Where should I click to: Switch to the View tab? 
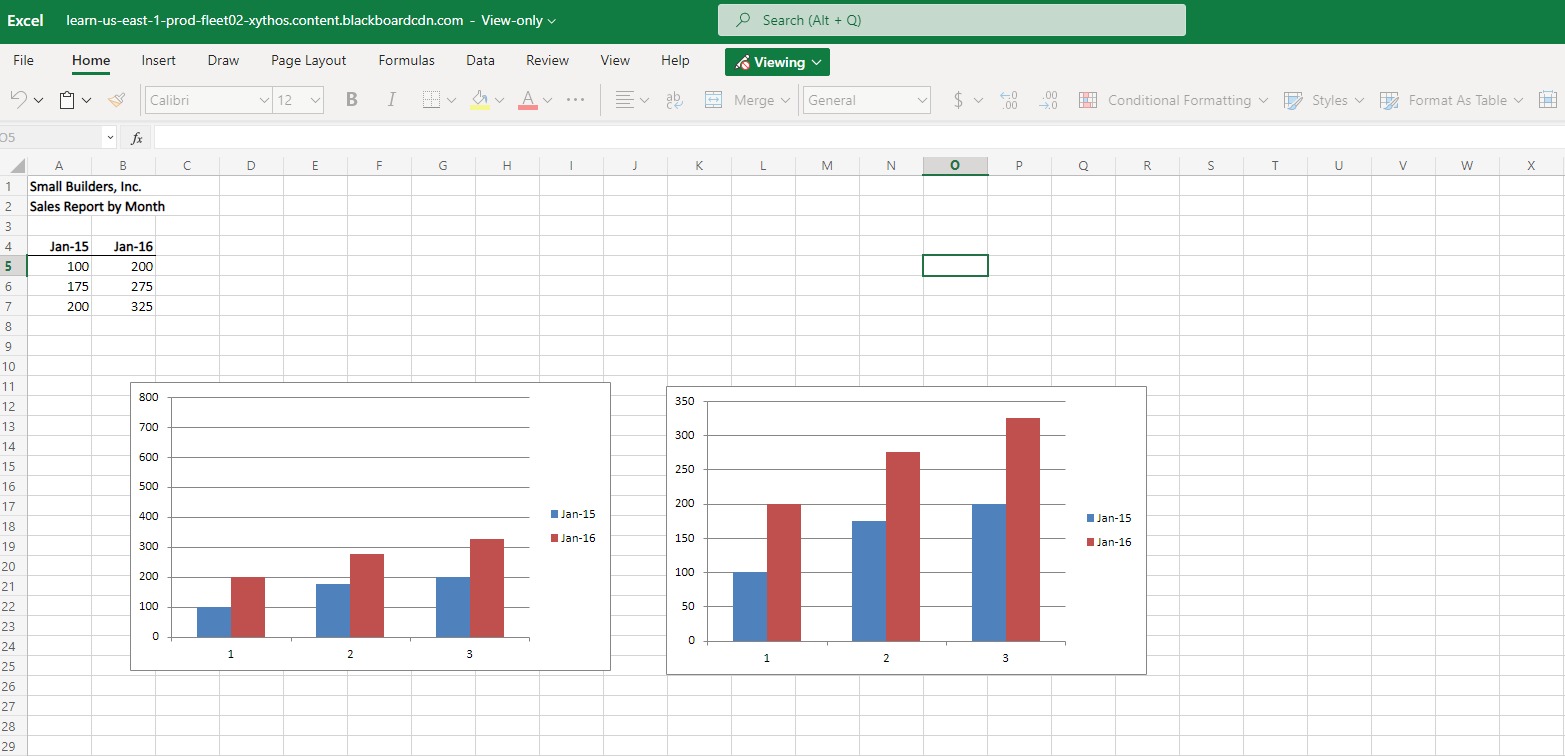point(615,60)
